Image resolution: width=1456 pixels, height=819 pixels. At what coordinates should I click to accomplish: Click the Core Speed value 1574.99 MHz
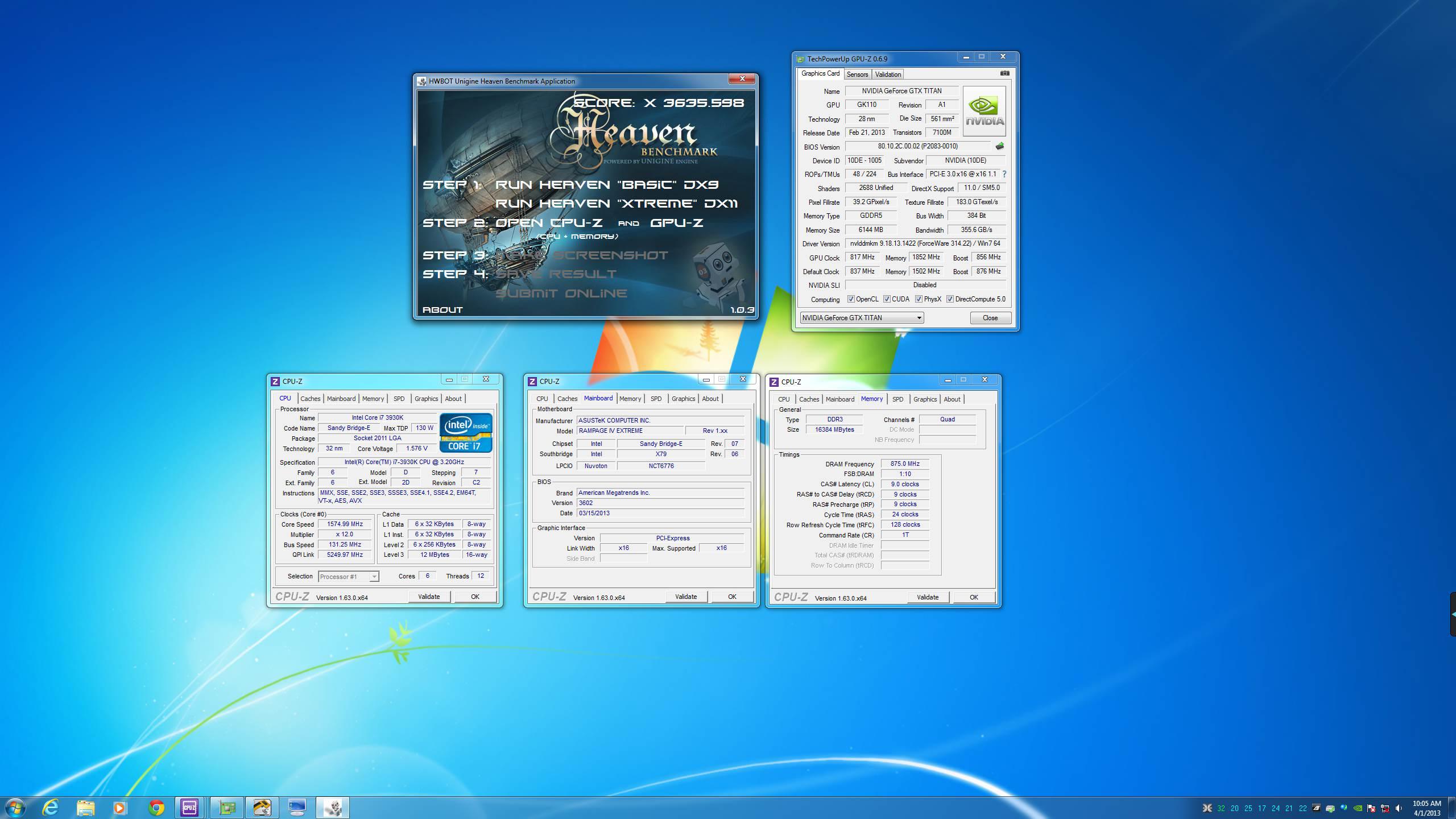(345, 524)
